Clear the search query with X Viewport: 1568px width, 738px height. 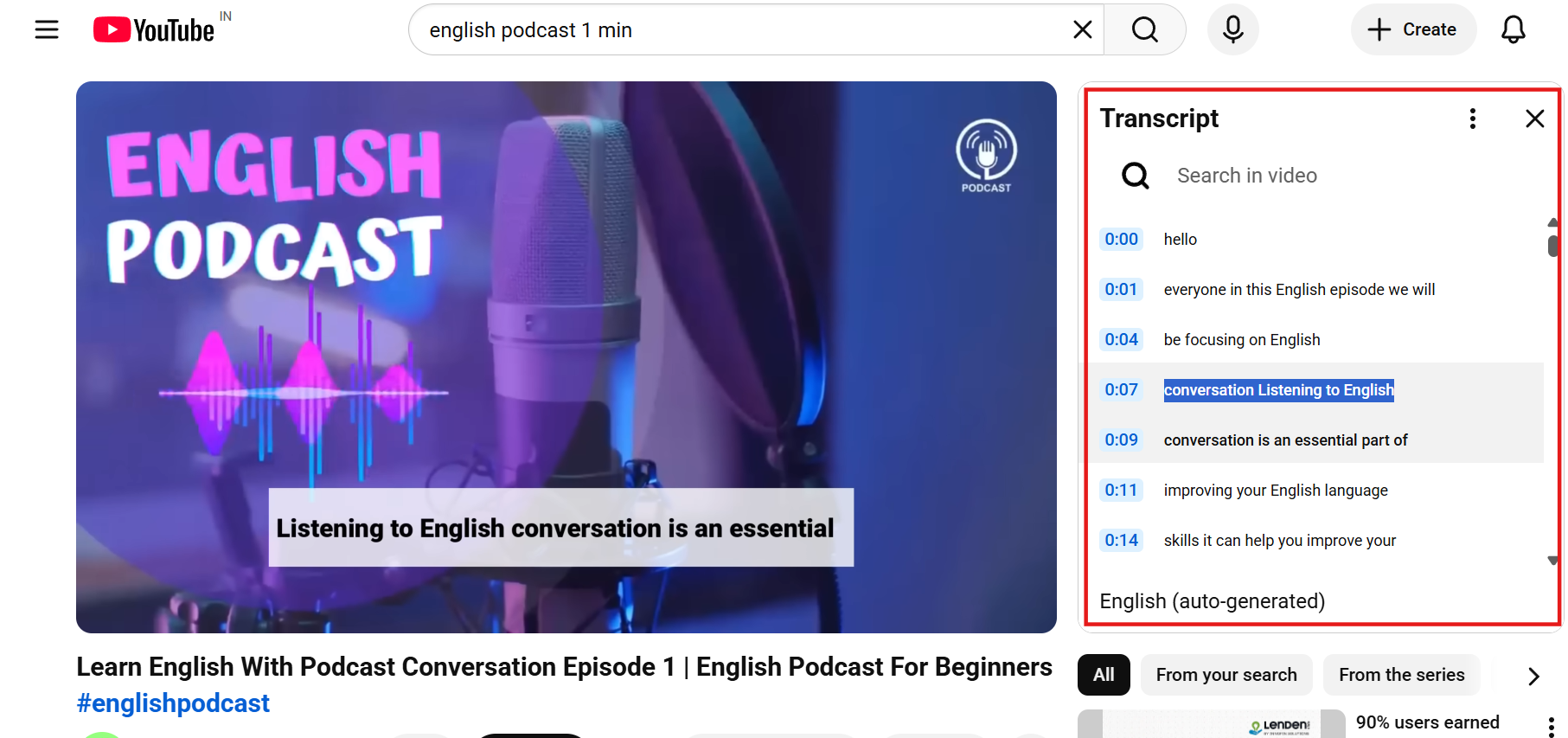(1082, 29)
